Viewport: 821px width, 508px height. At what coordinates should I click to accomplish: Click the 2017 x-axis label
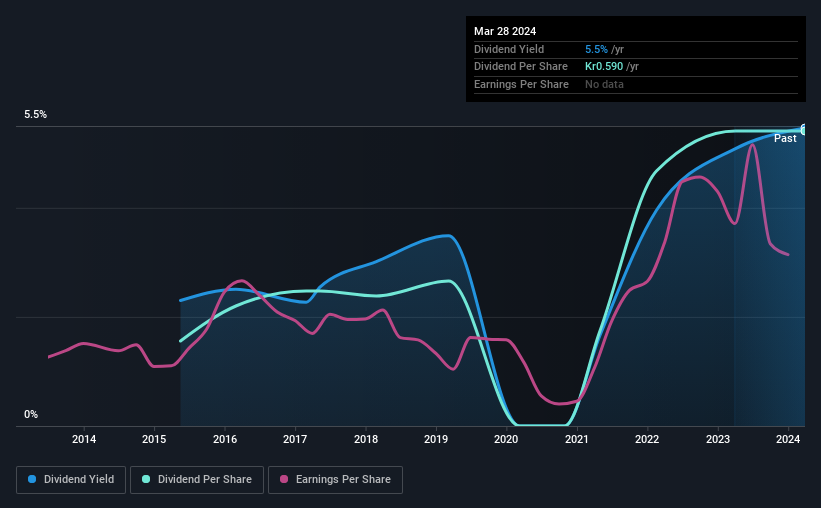click(295, 439)
